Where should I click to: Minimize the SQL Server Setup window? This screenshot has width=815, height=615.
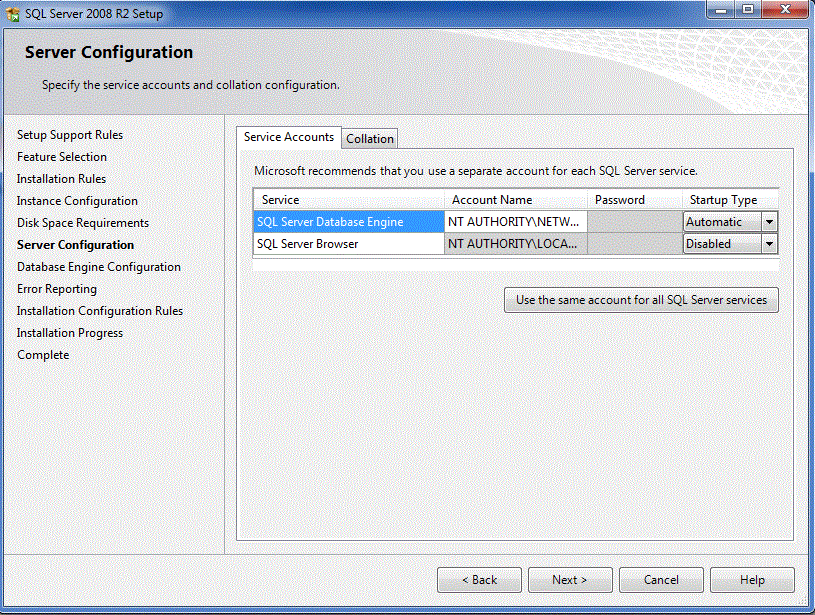coord(721,10)
